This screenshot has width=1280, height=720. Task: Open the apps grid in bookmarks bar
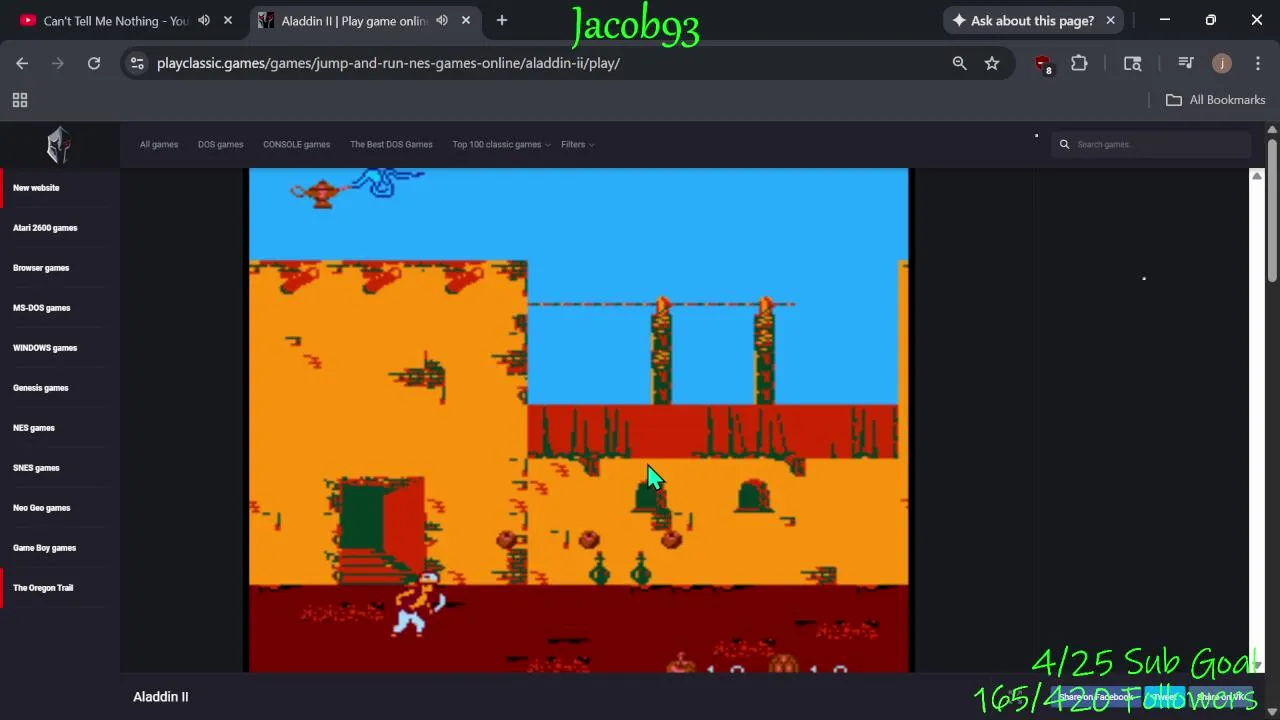(20, 100)
